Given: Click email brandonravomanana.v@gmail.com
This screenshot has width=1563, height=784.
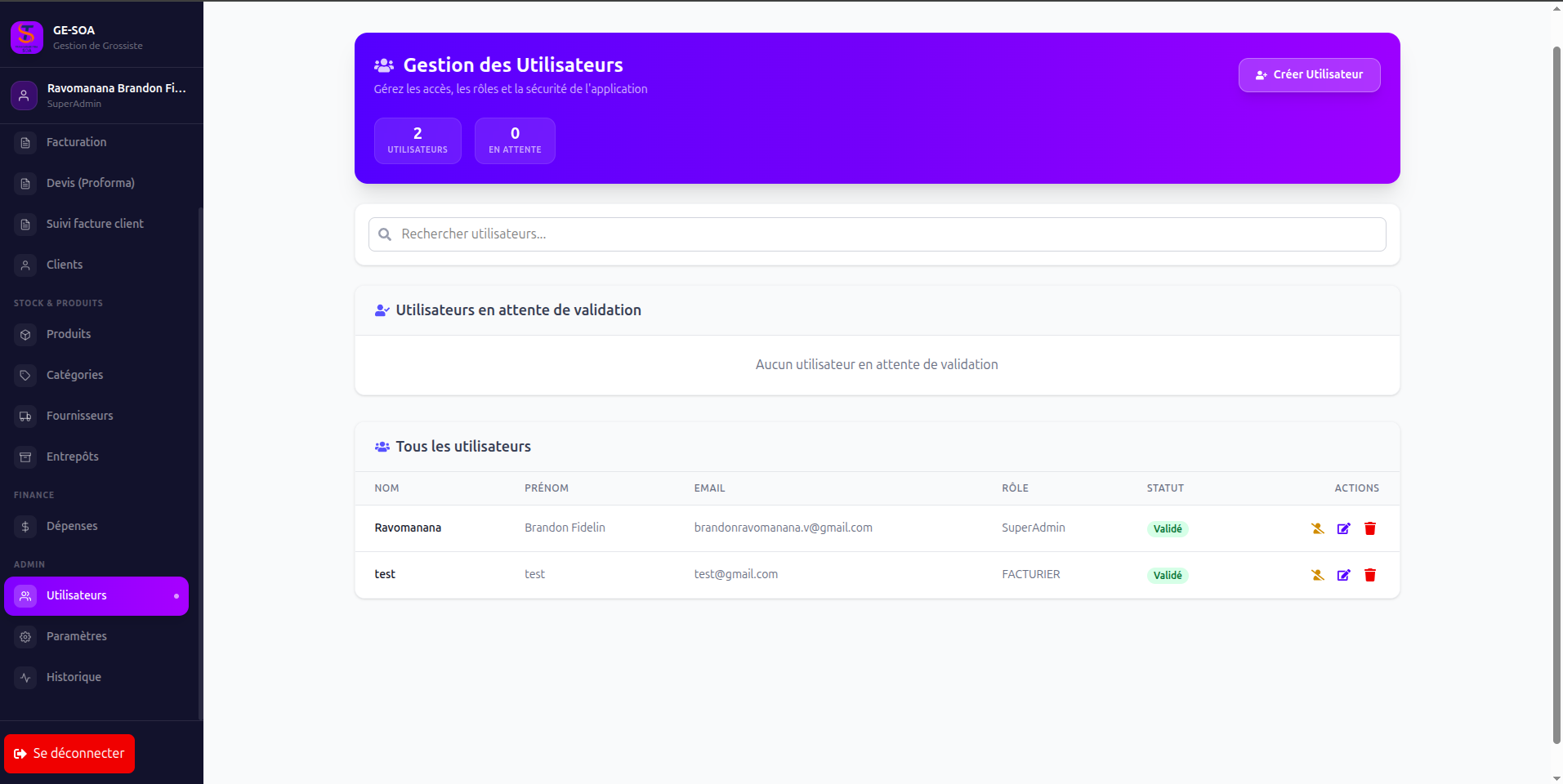Looking at the screenshot, I should (x=783, y=528).
